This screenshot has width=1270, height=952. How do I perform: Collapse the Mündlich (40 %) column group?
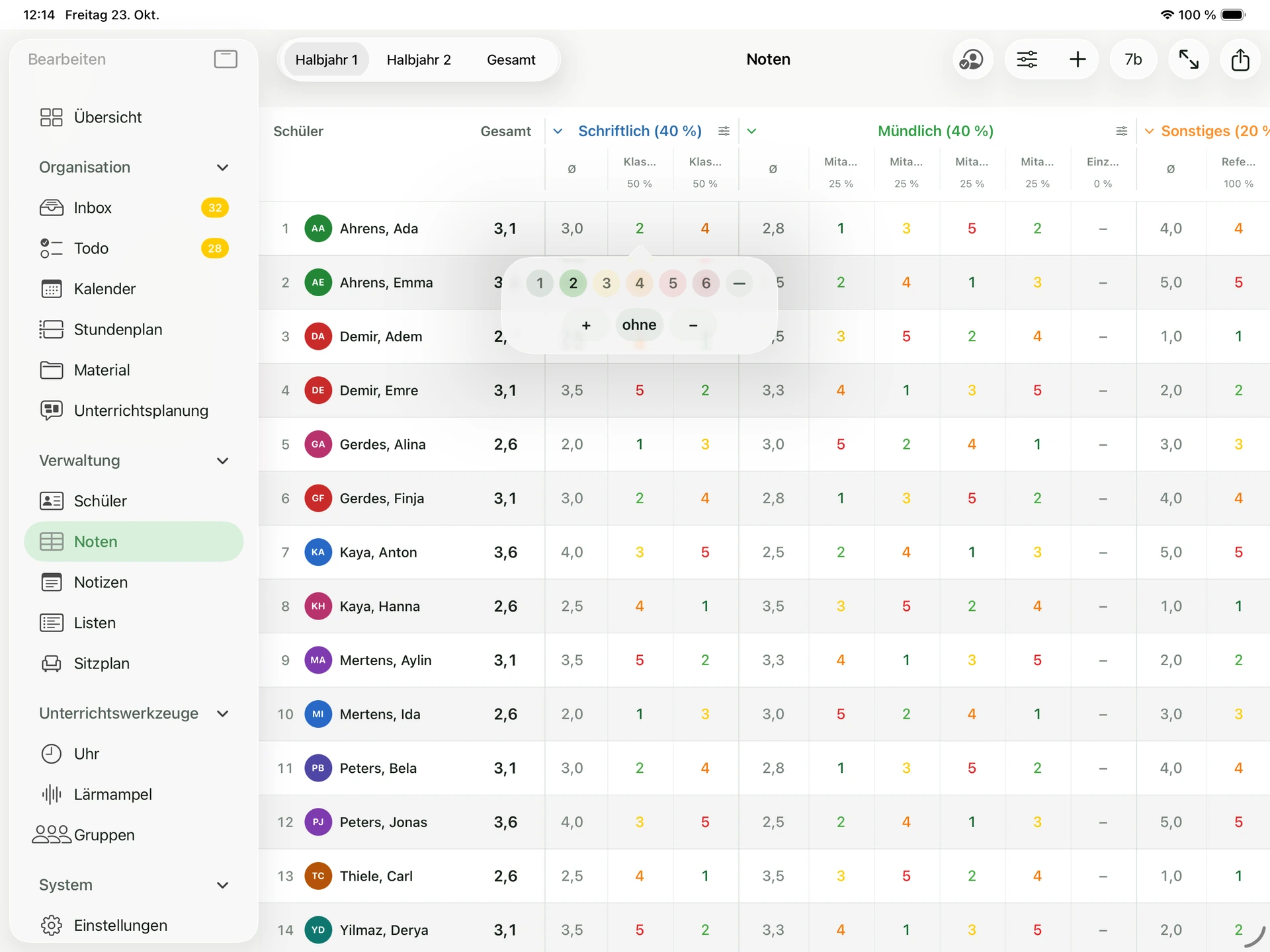pyautogui.click(x=751, y=131)
